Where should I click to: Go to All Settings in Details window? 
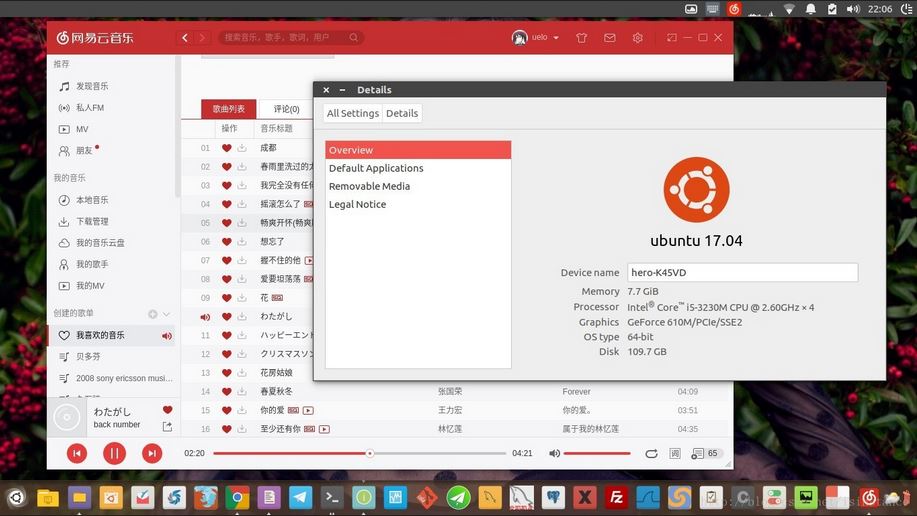(x=353, y=113)
